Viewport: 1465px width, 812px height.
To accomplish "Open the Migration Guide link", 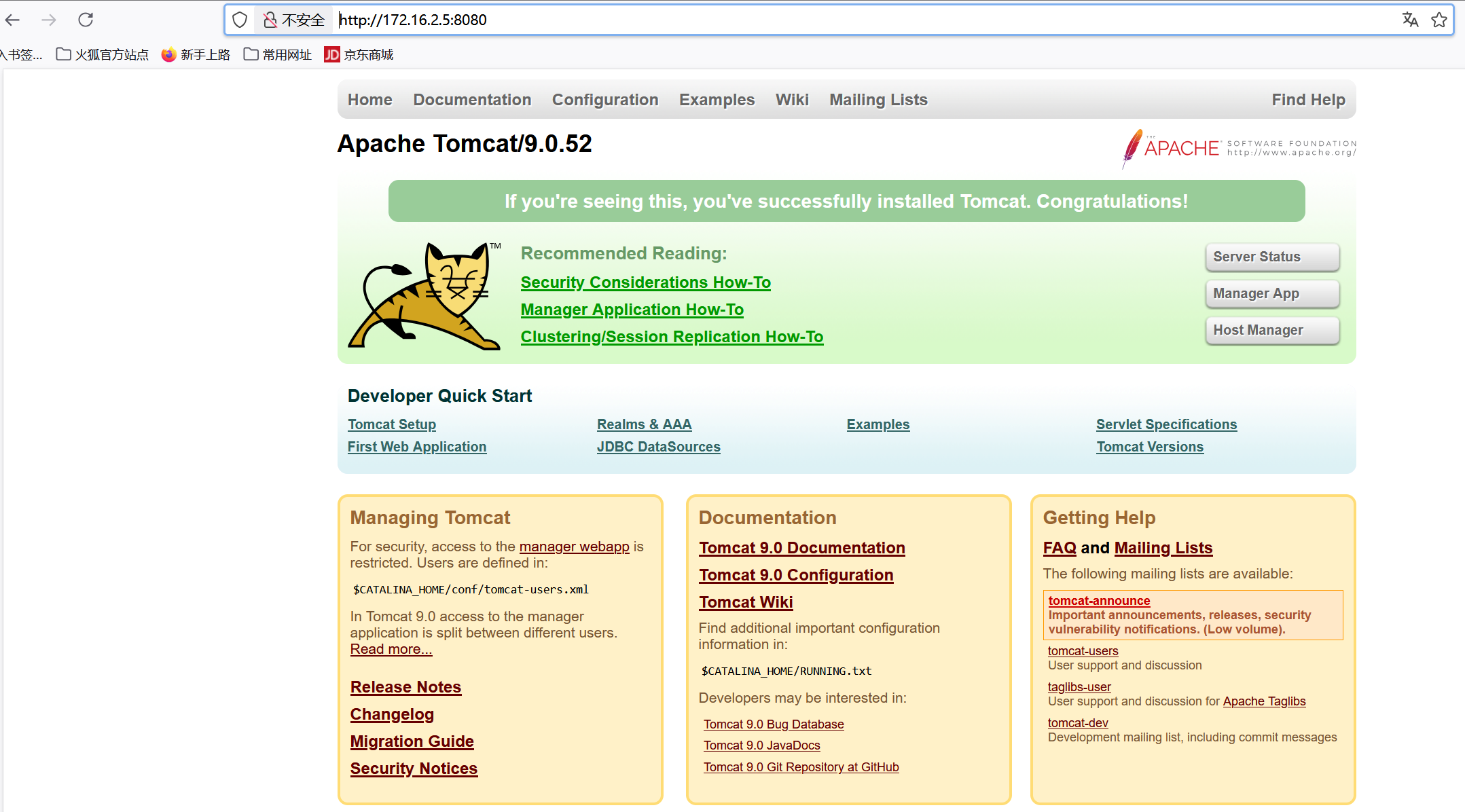I will (x=412, y=741).
